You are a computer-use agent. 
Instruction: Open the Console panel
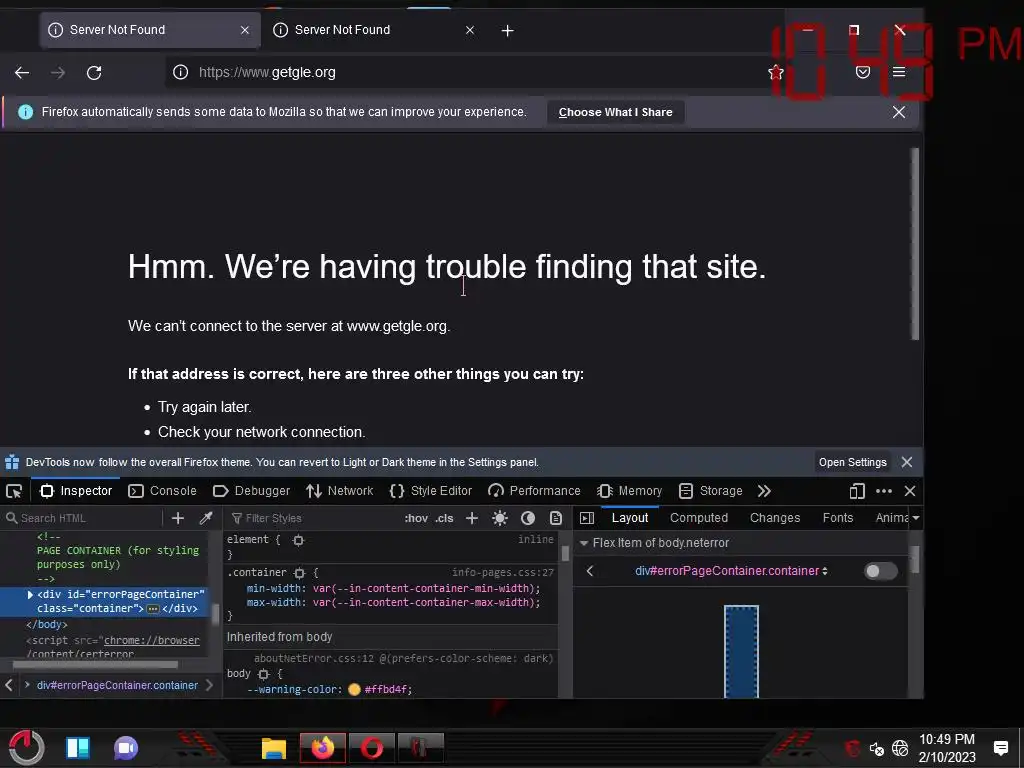[163, 491]
